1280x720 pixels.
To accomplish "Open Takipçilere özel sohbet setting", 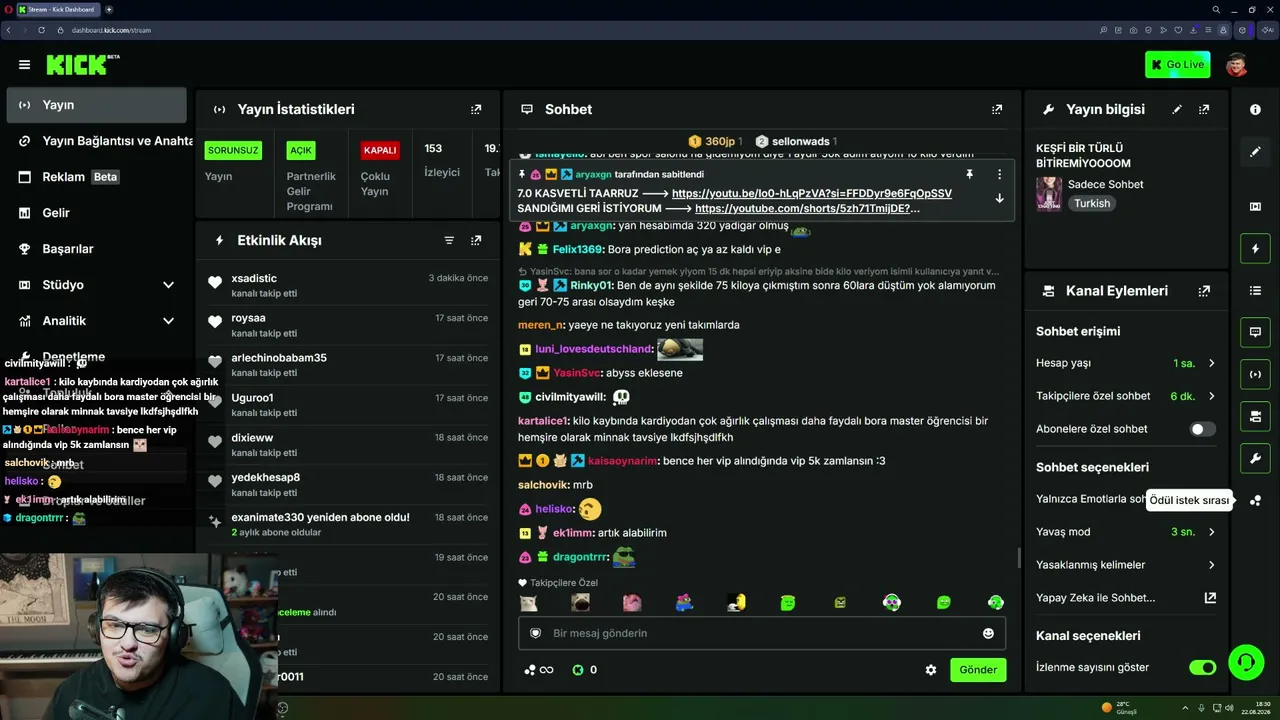I will 1126,396.
